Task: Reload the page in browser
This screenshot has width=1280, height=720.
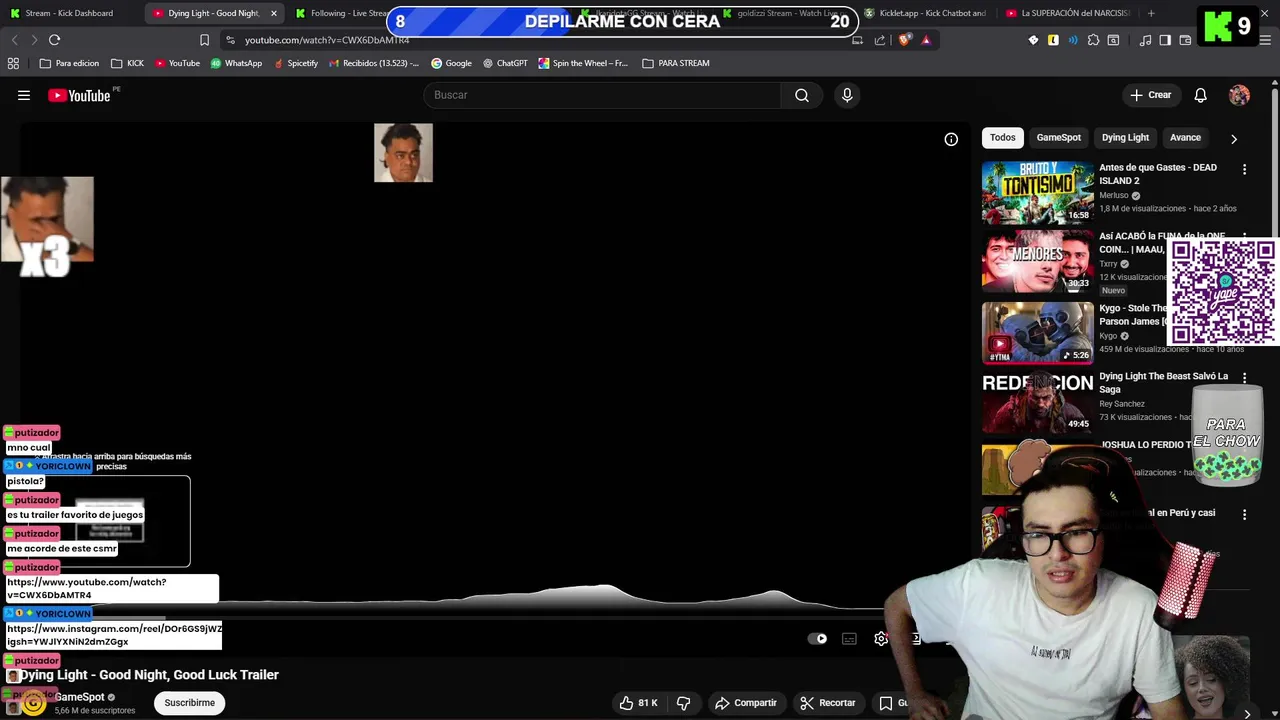Action: click(x=54, y=40)
